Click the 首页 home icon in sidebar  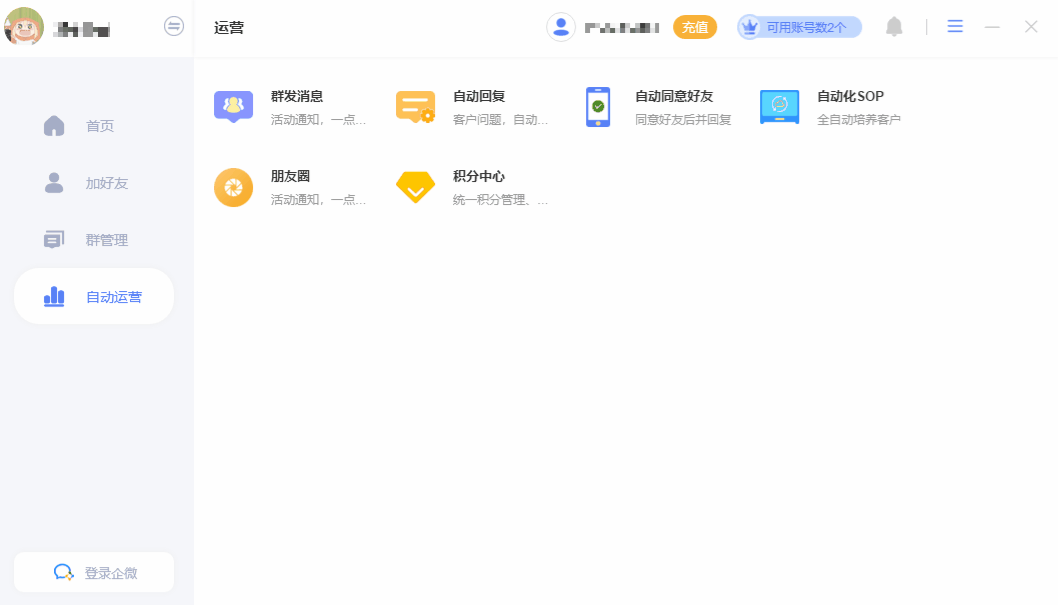click(x=54, y=125)
